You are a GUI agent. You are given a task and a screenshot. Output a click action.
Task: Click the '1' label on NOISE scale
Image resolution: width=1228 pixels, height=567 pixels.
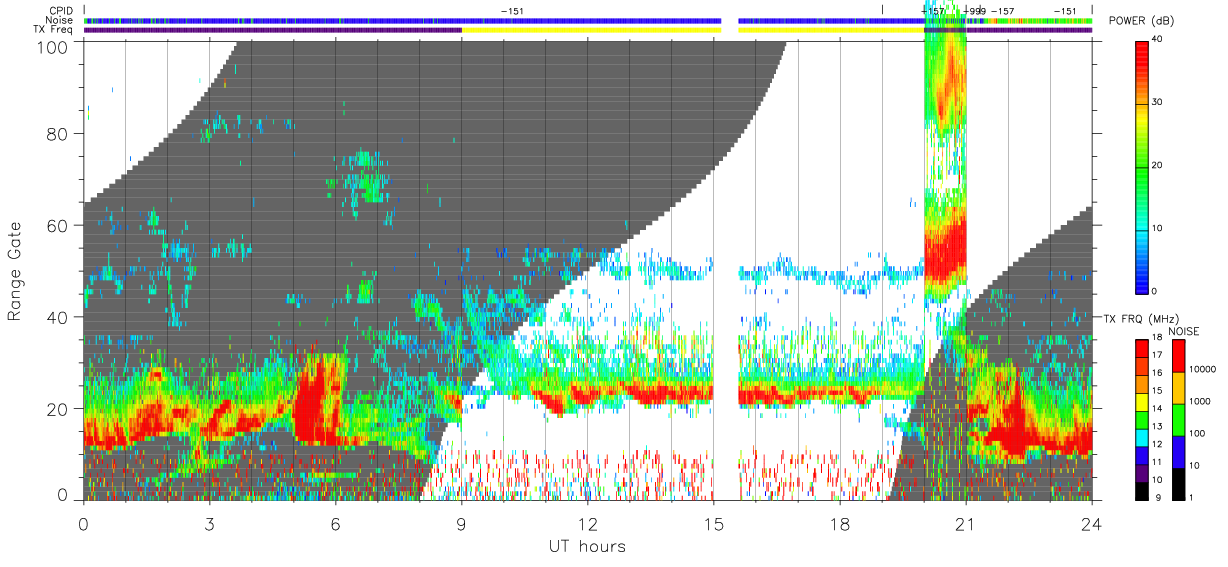[x=1192, y=498]
